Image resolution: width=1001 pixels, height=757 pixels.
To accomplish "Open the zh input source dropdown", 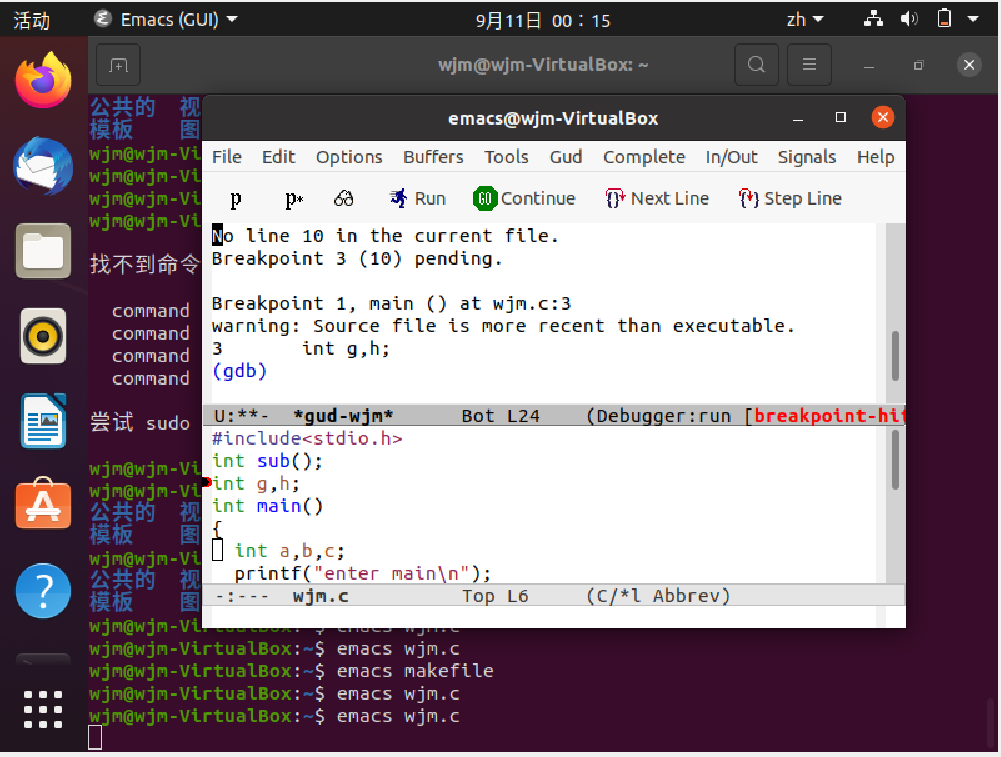I will (804, 20).
